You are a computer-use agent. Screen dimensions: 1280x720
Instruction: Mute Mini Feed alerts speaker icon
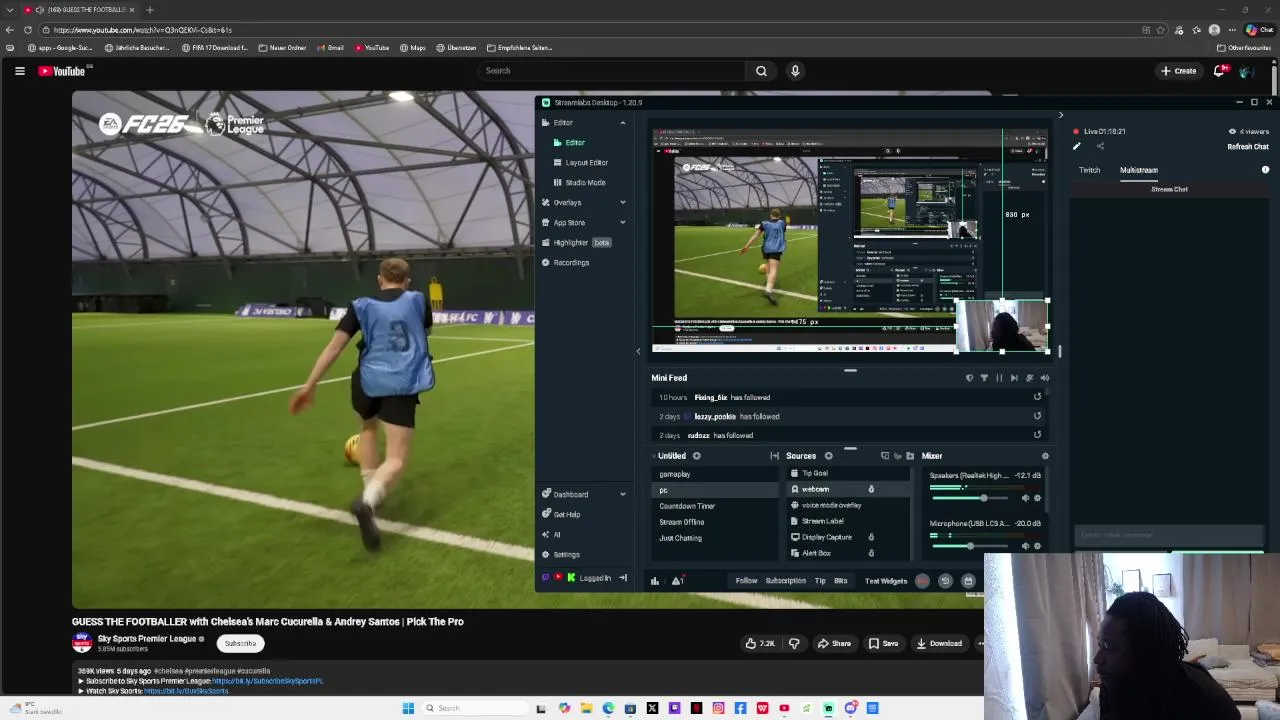point(1045,378)
